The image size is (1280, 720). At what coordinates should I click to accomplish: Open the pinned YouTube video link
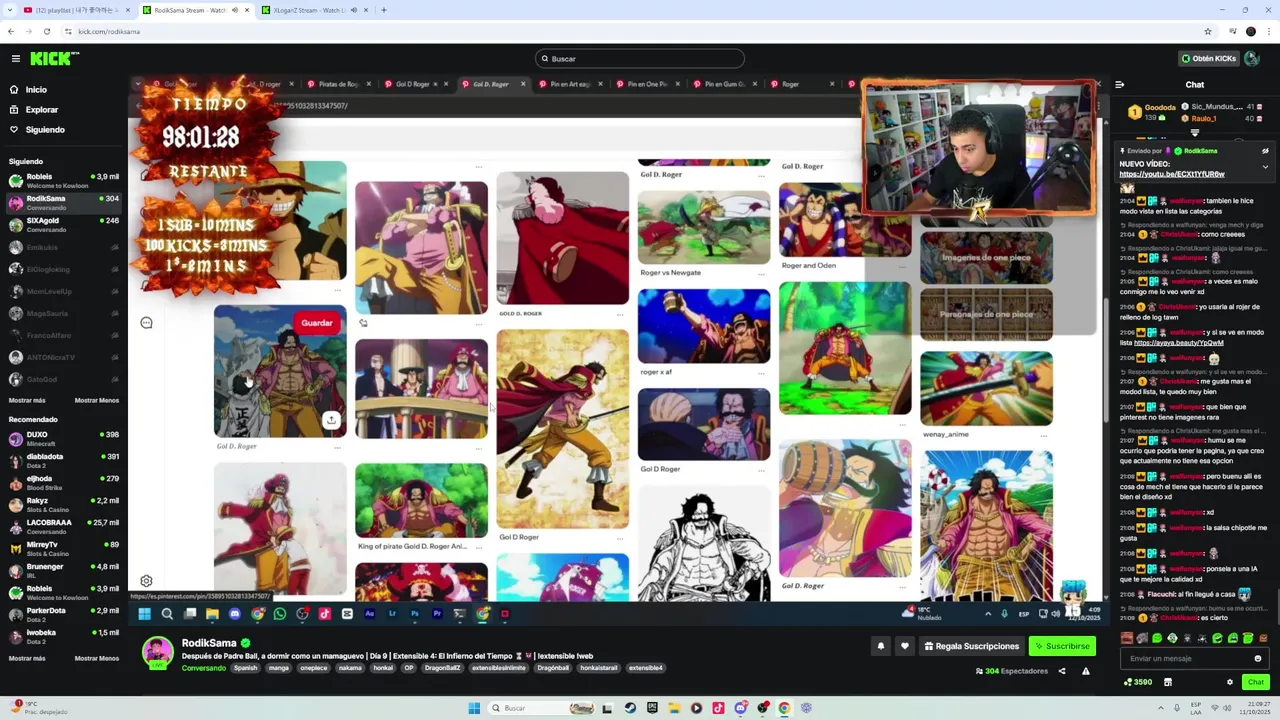tap(1171, 174)
